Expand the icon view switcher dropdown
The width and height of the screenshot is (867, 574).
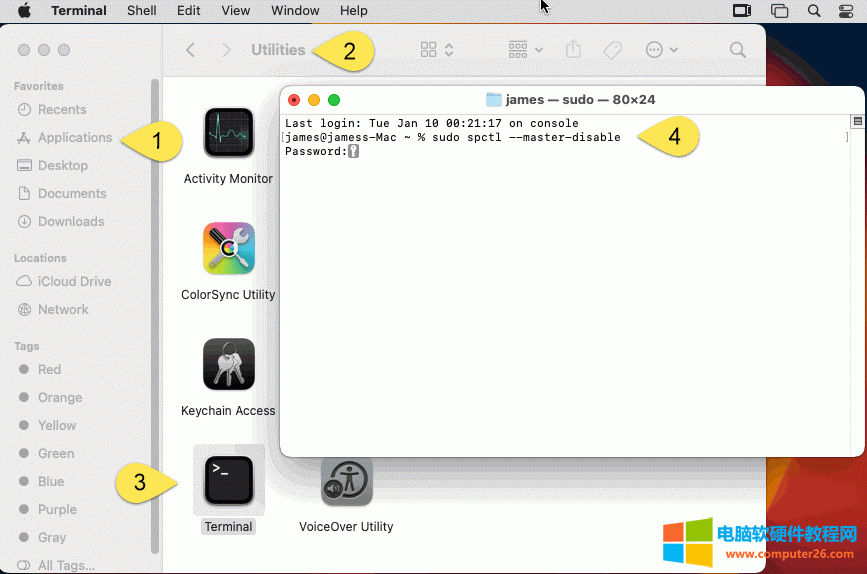coord(437,50)
